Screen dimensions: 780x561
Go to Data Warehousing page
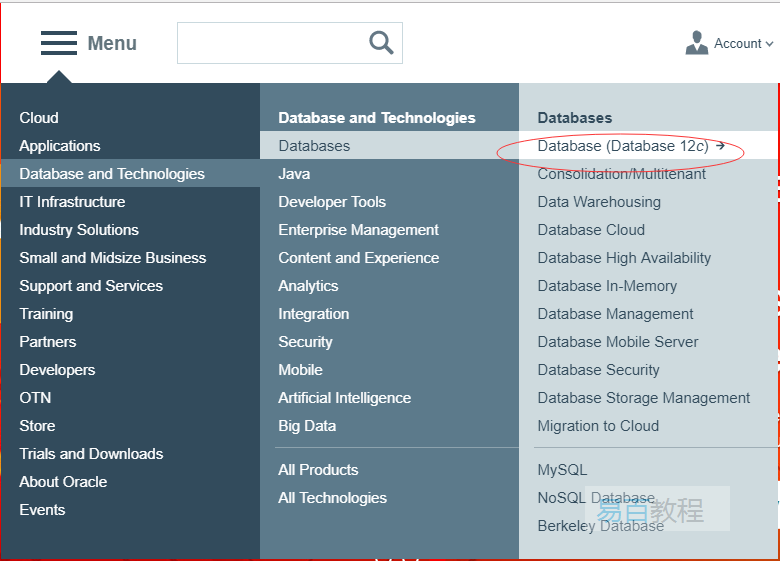[599, 202]
